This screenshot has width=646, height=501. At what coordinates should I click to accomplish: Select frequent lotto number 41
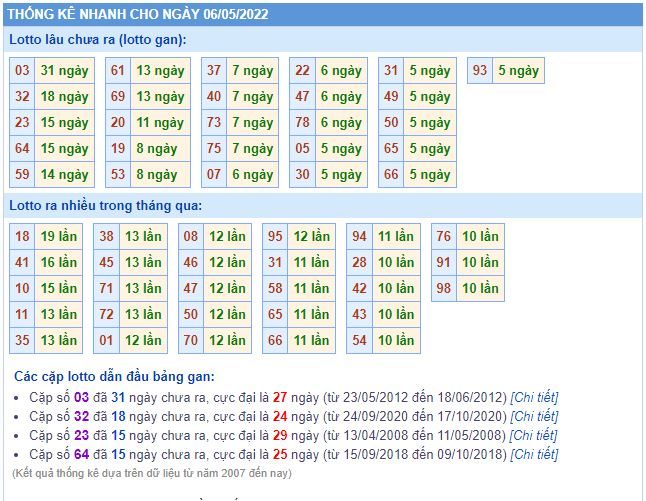pyautogui.click(x=22, y=262)
